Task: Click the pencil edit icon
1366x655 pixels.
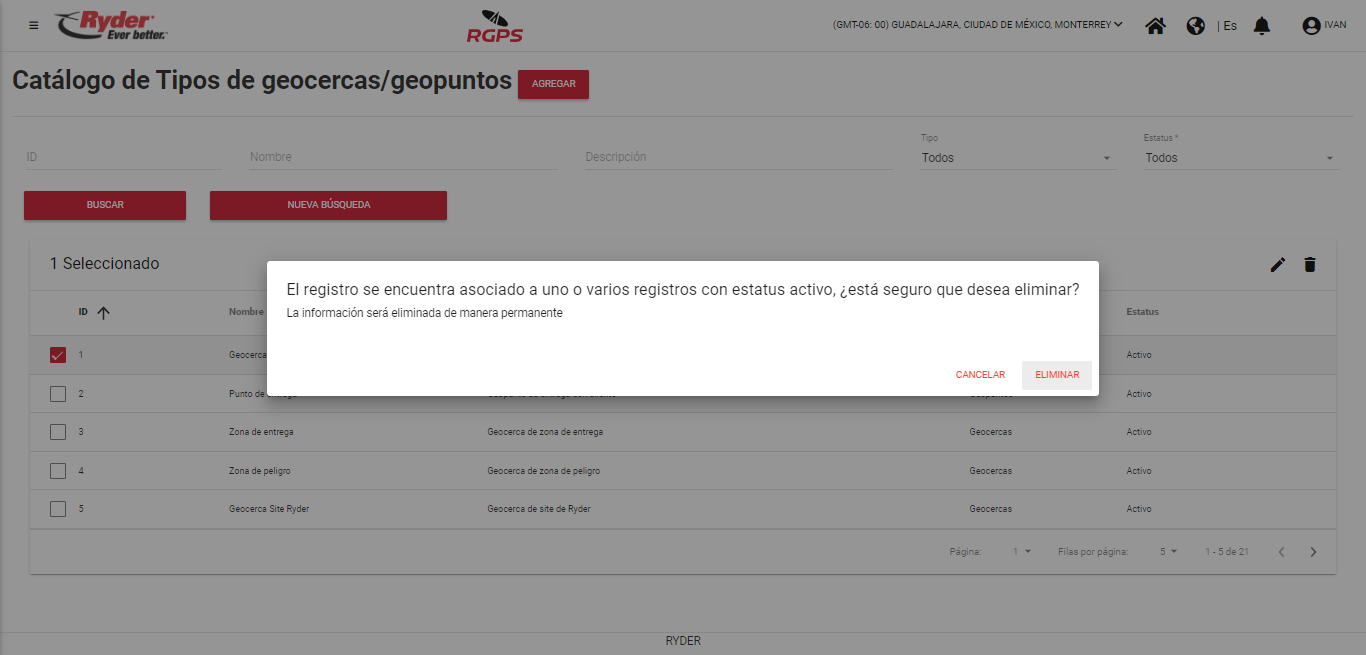Action: [x=1277, y=264]
